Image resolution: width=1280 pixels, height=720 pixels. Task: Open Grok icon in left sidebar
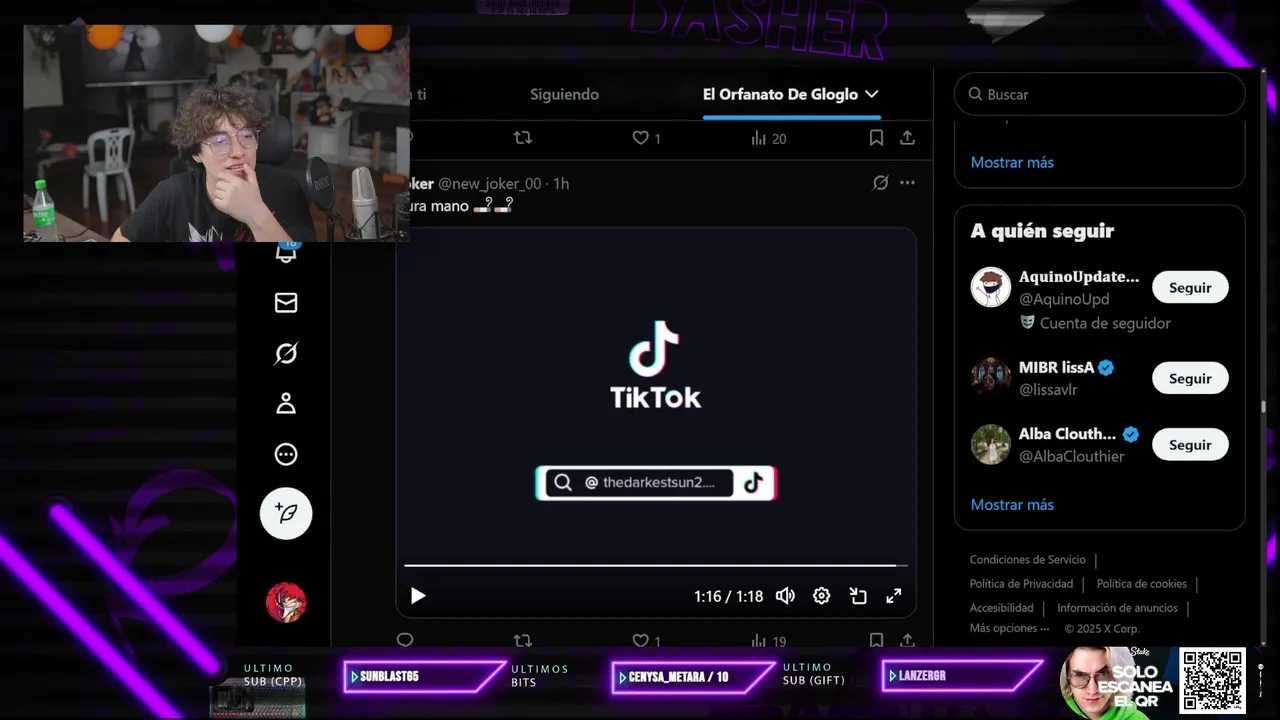click(286, 353)
